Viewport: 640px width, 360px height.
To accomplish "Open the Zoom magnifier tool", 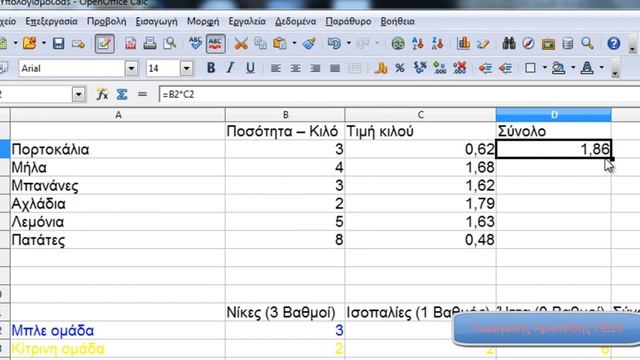I will [x=587, y=43].
